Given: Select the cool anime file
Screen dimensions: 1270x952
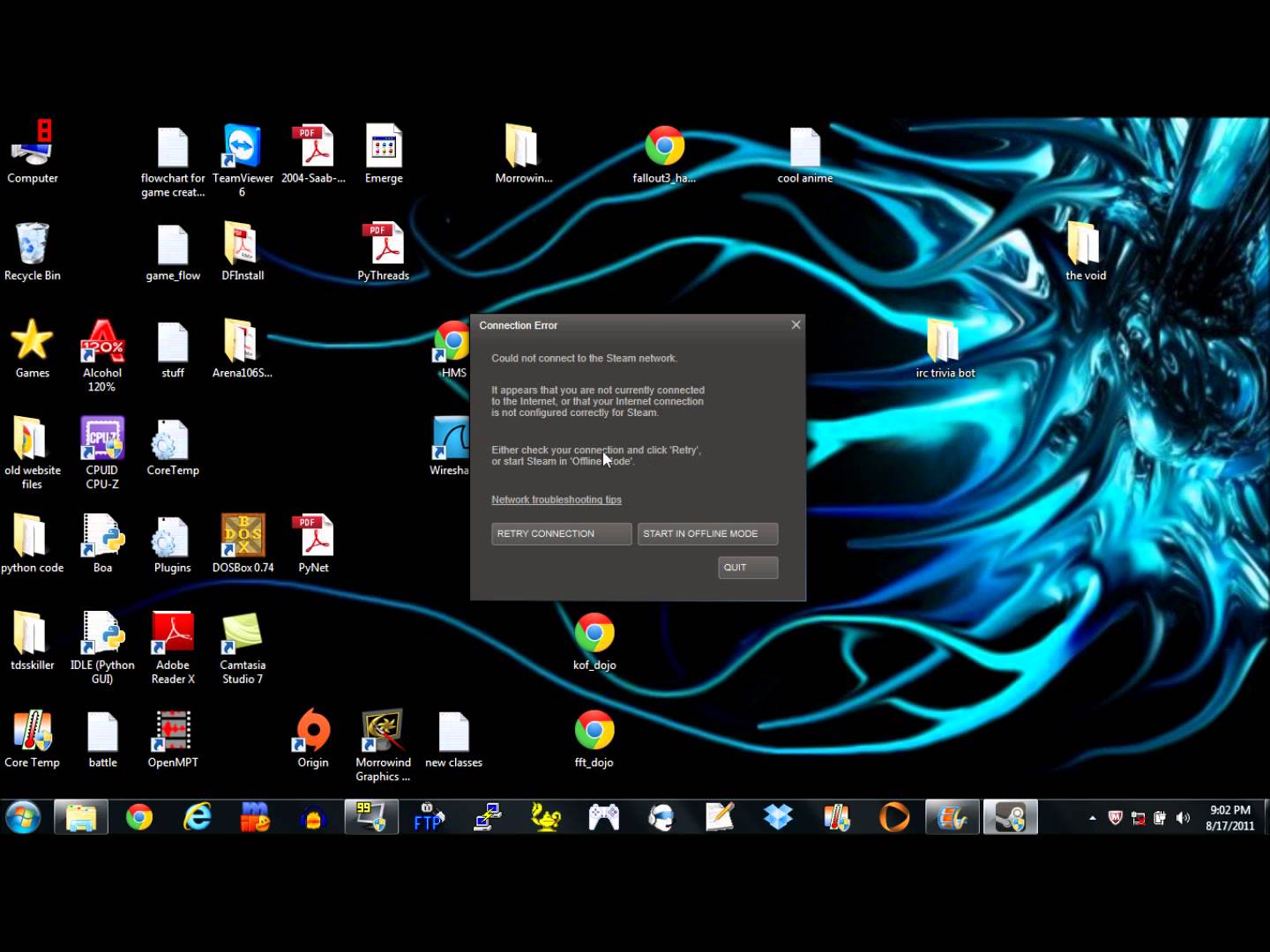Looking at the screenshot, I should pos(804,152).
